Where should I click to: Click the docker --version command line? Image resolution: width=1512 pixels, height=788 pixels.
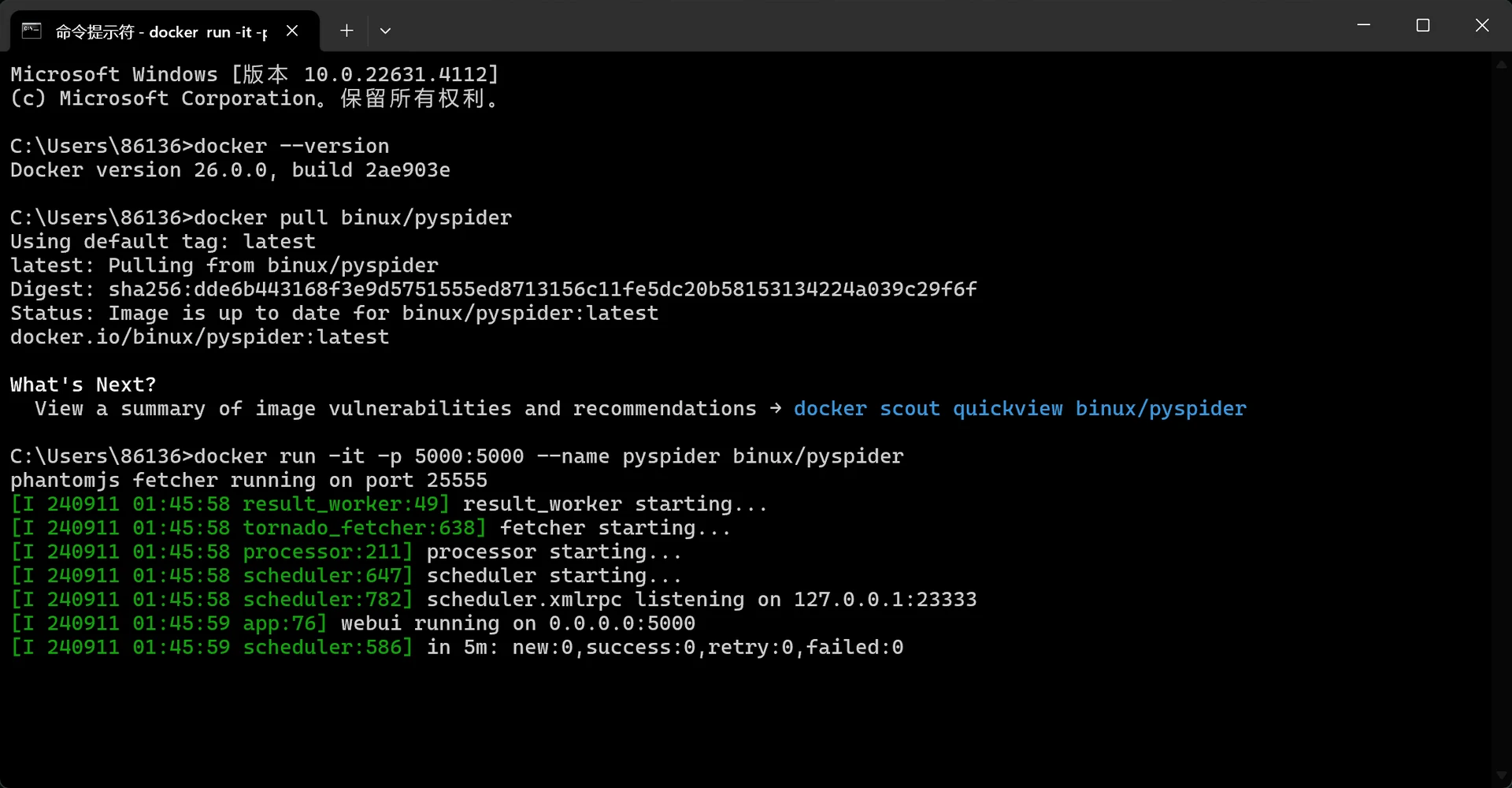[x=199, y=147]
